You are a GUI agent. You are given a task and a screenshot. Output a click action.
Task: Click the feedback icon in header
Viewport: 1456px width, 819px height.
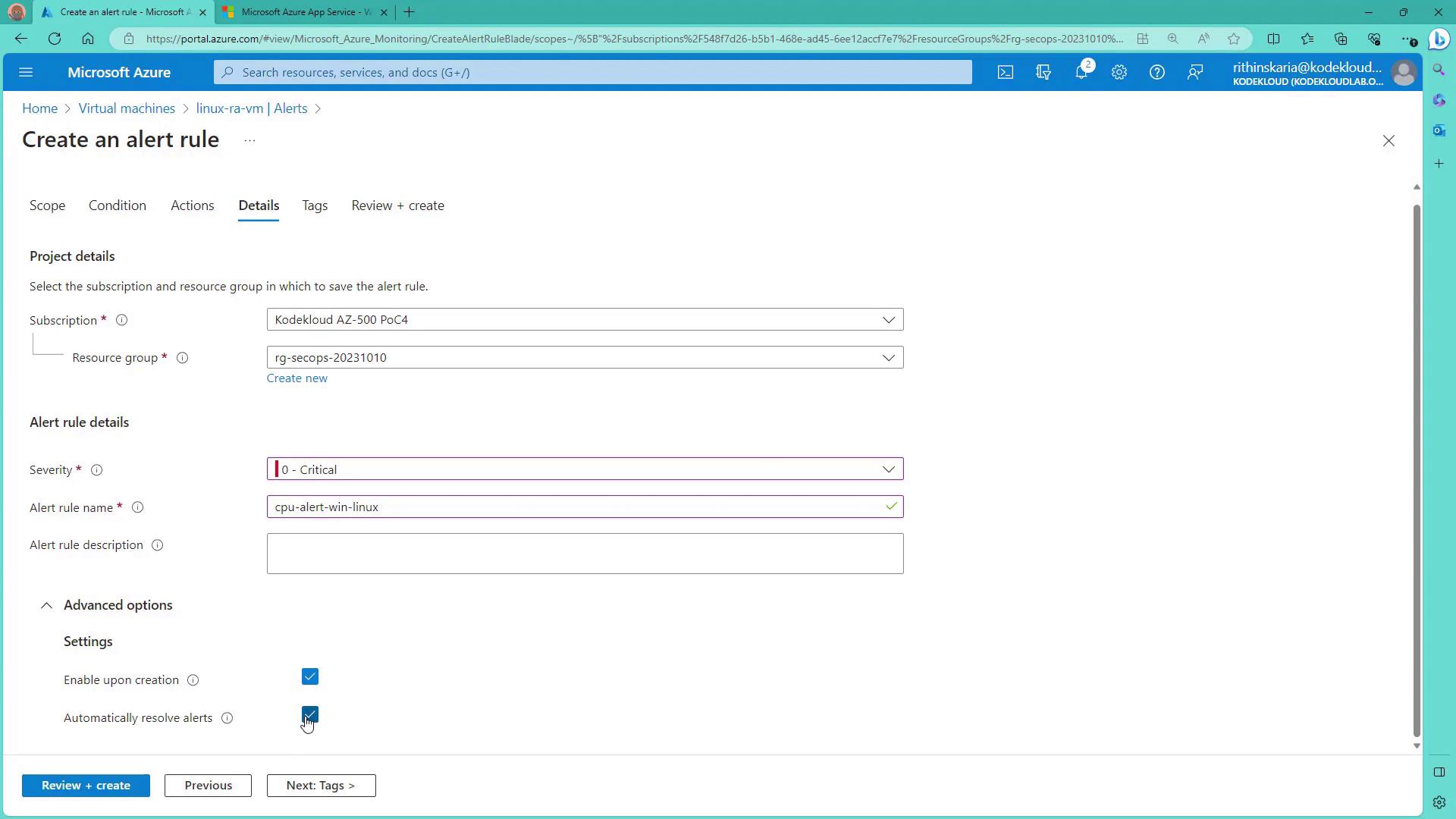pos(1195,73)
